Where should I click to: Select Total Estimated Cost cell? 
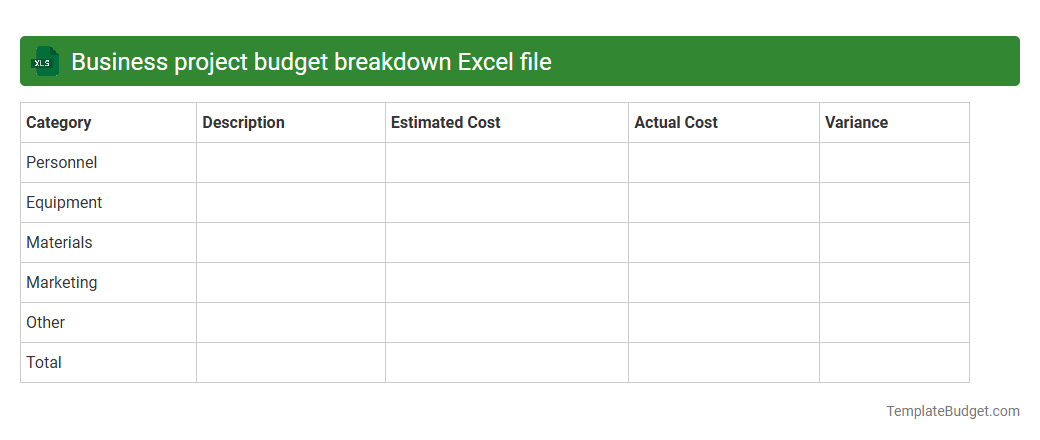(507, 362)
